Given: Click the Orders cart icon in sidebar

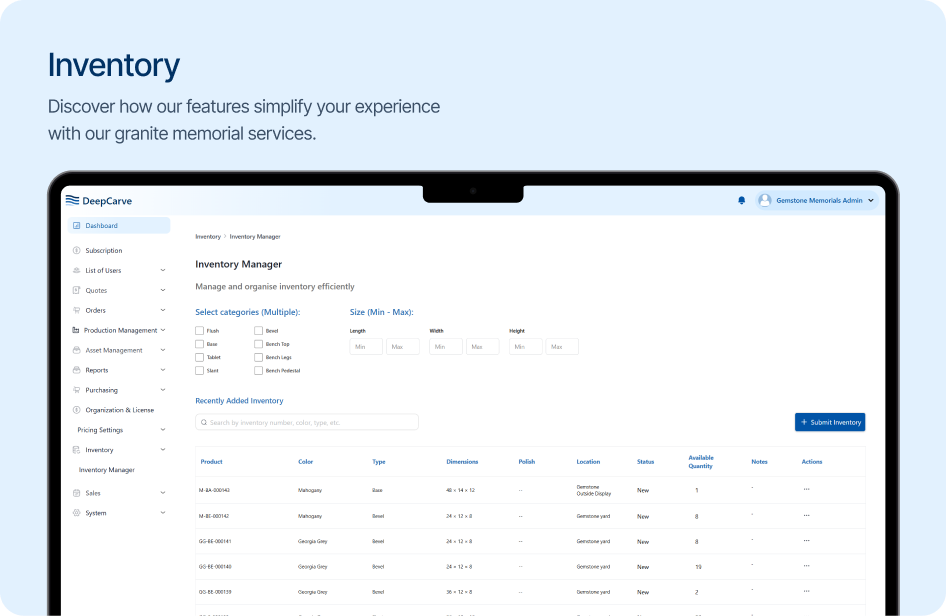Looking at the screenshot, I should click(77, 310).
